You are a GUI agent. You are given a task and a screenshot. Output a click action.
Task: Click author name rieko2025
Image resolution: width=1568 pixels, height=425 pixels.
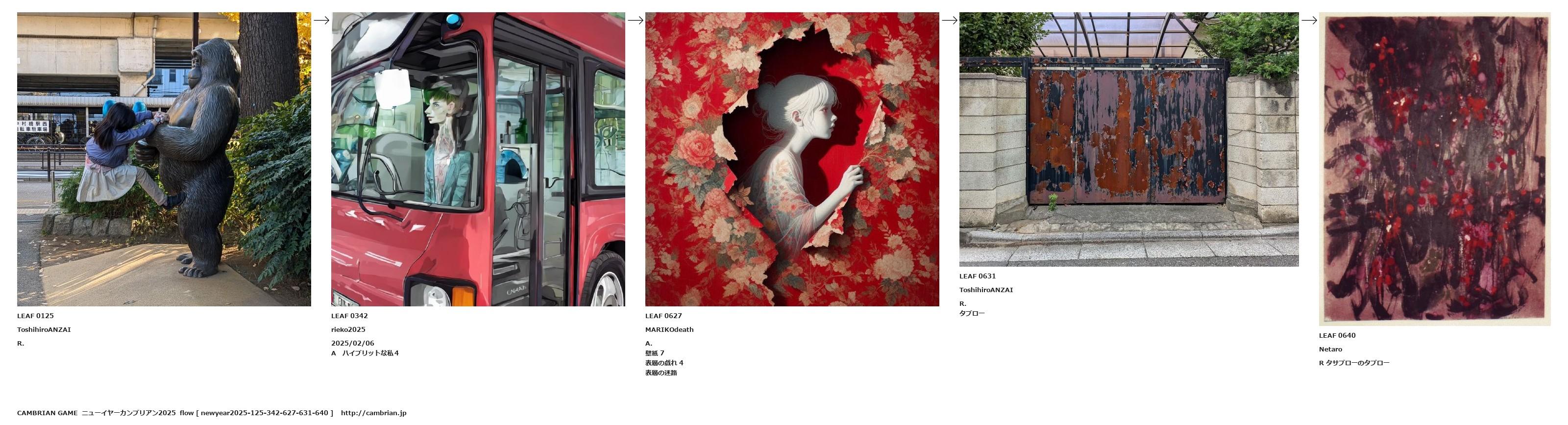348,329
